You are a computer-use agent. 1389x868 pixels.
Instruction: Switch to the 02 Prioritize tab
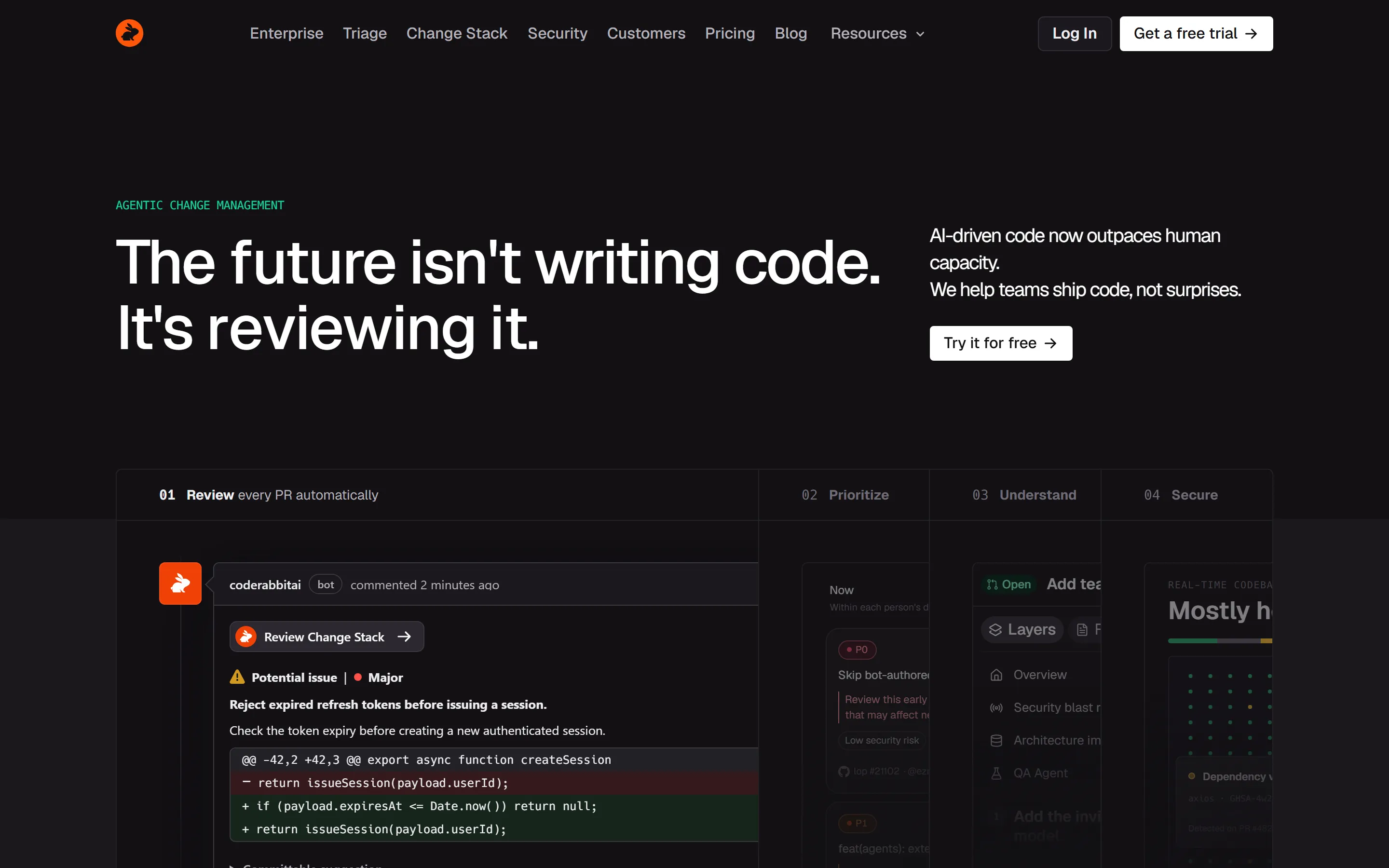844,495
